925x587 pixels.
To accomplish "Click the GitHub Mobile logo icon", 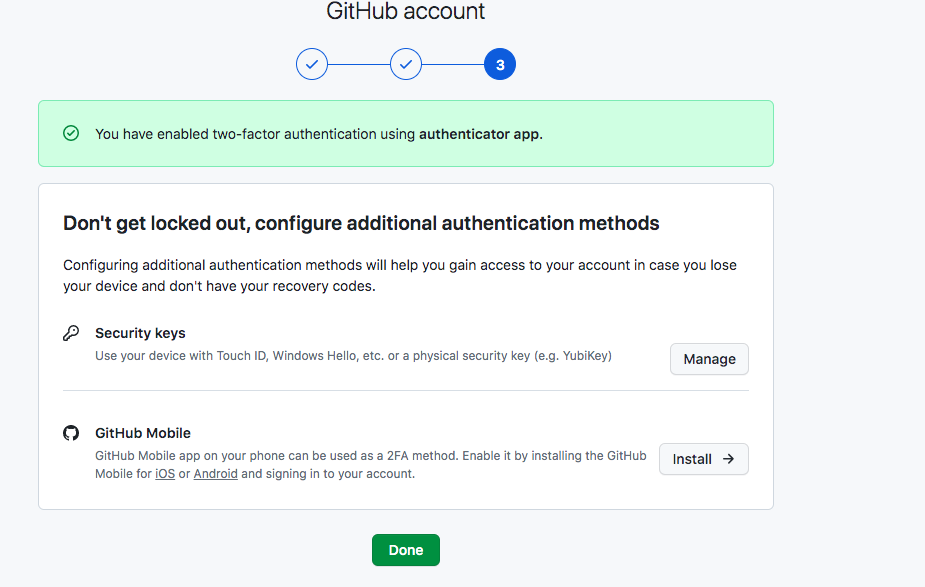I will tap(70, 432).
